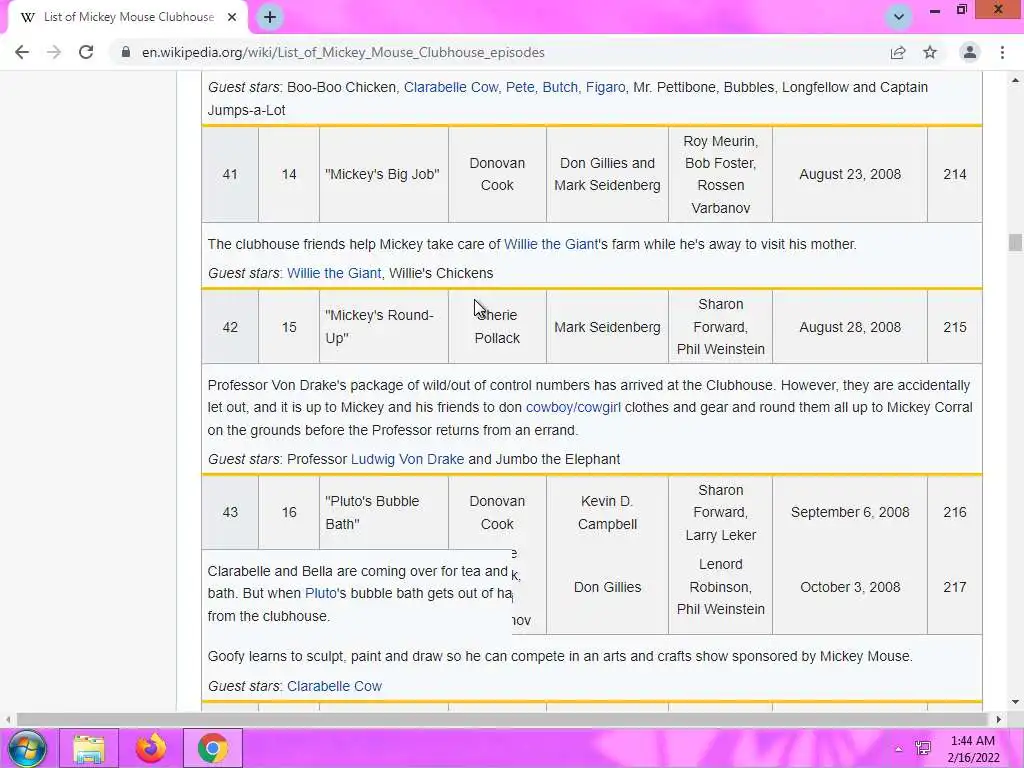Follow the cowboy/cowgirl link
The height and width of the screenshot is (768, 1024).
573,408
